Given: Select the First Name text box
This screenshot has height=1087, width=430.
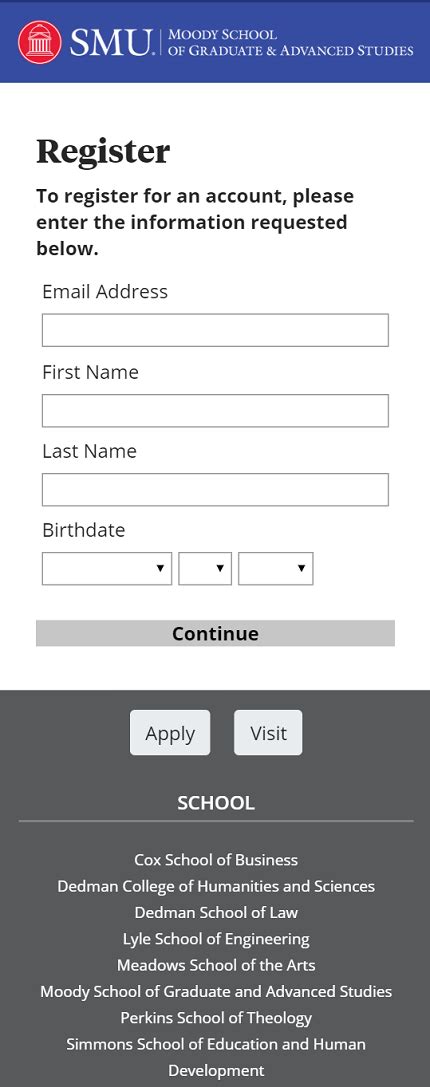Looking at the screenshot, I should pyautogui.click(x=215, y=410).
